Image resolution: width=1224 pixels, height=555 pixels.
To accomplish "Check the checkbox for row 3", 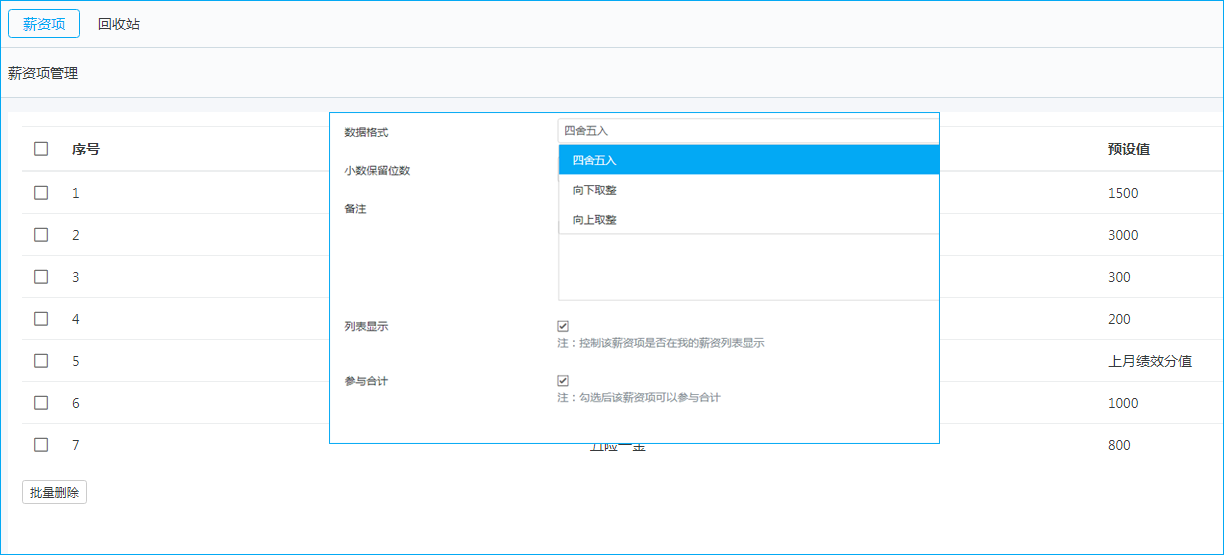I will pyautogui.click(x=41, y=277).
